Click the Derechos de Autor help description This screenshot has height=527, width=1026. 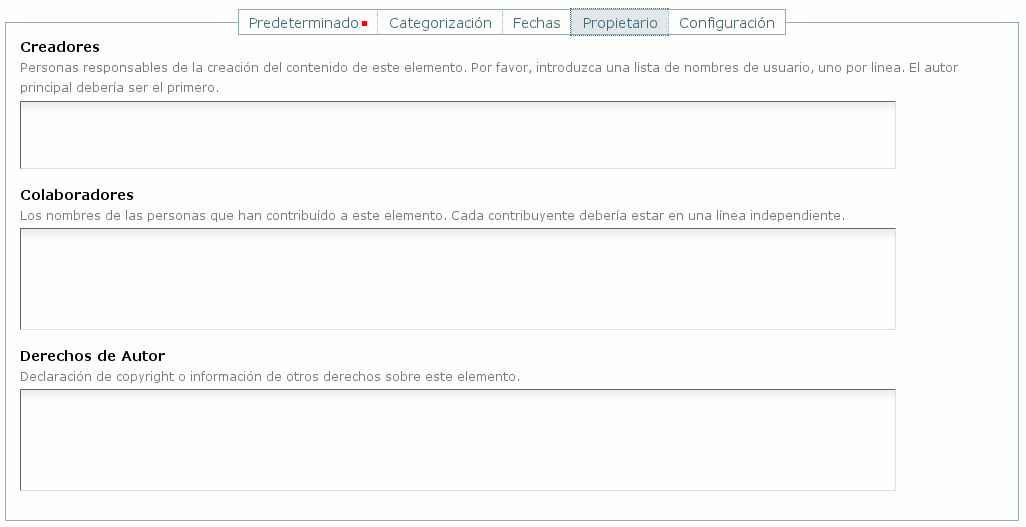(270, 377)
